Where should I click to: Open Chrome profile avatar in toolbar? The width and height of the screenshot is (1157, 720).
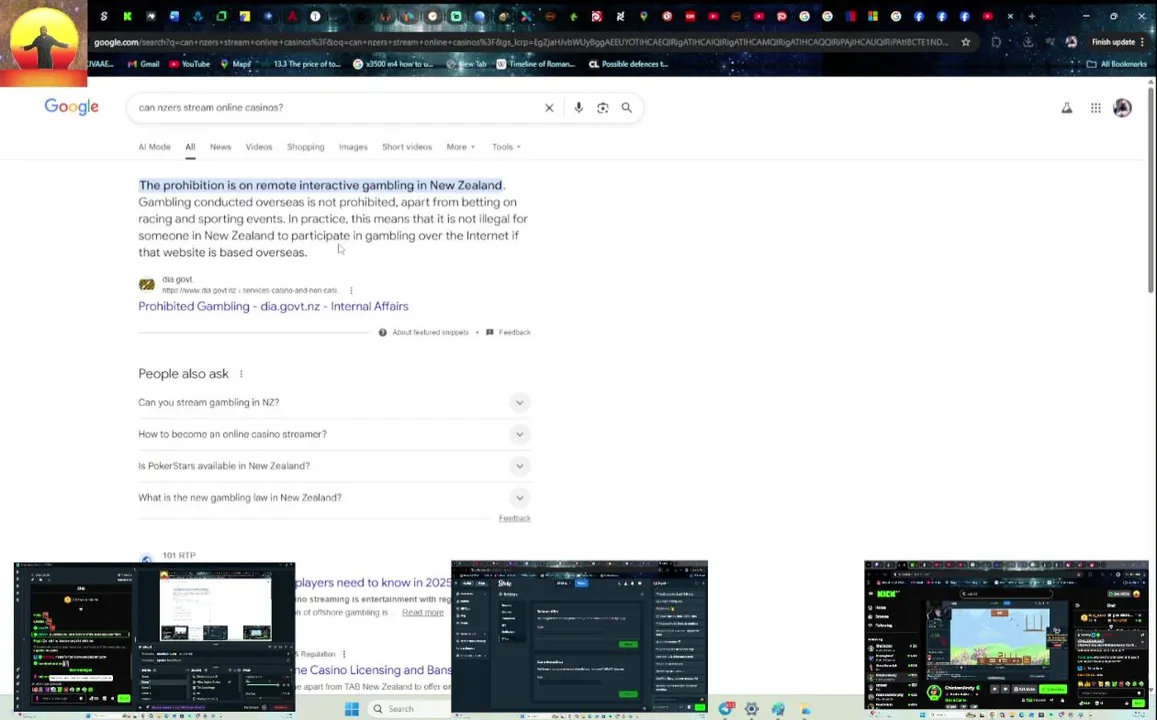1071,42
